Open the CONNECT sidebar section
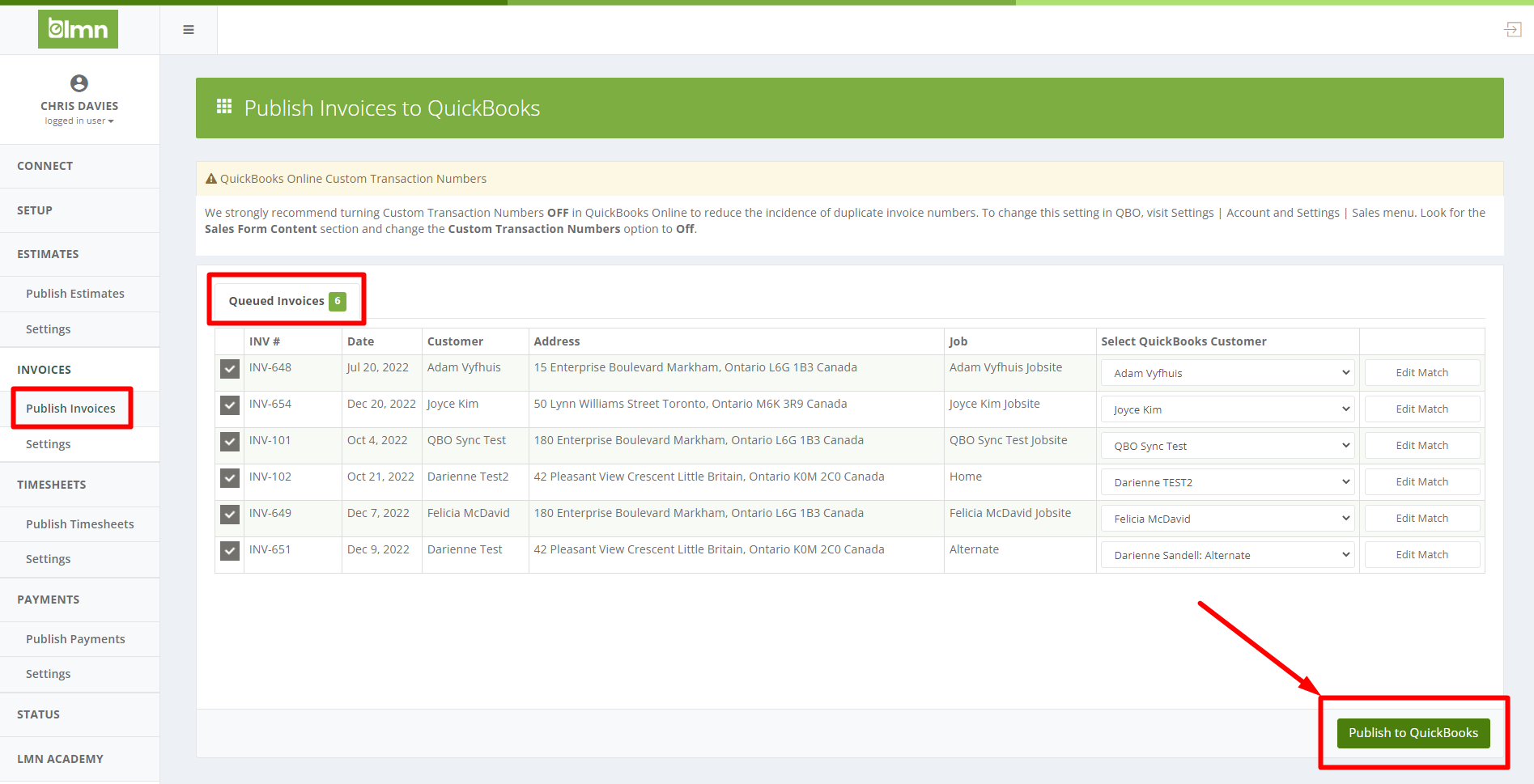This screenshot has height=784, width=1534. tap(79, 166)
